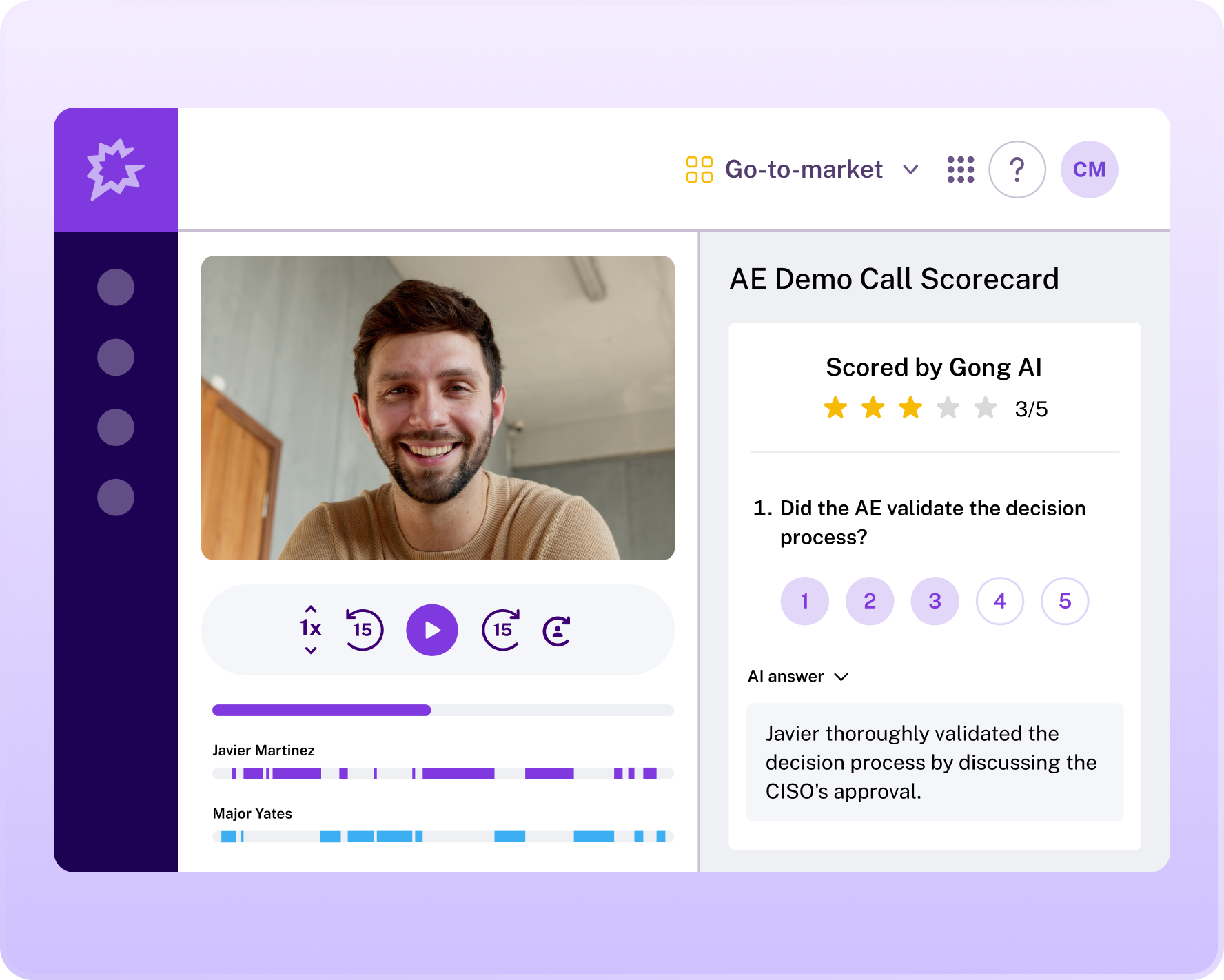Select score 1 for question one
Image resolution: width=1224 pixels, height=980 pixels.
pyautogui.click(x=804, y=601)
